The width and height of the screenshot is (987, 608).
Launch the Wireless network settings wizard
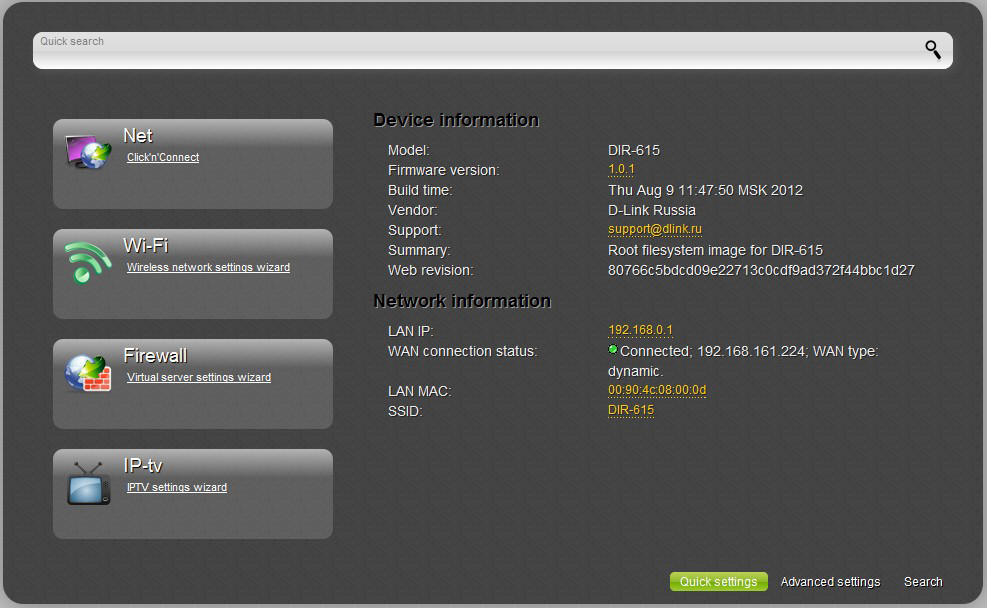(x=208, y=268)
